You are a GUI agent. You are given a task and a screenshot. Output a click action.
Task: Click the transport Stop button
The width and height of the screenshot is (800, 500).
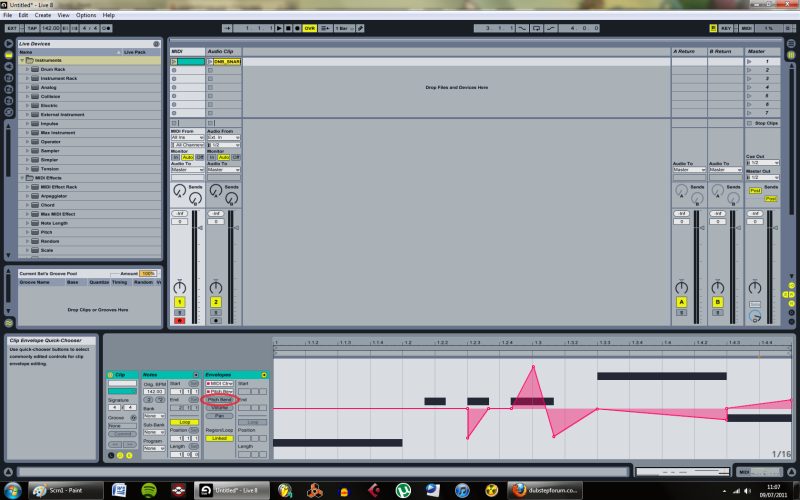[x=288, y=28]
